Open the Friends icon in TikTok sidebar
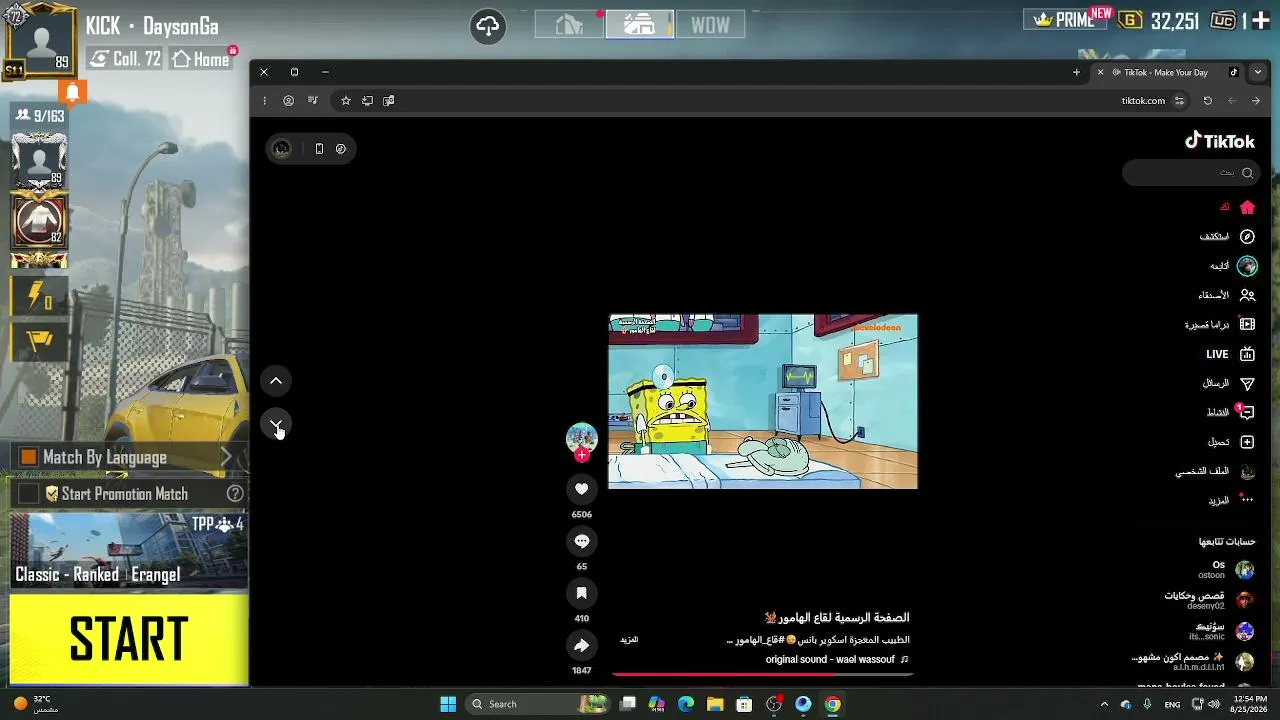Screen dimensions: 1280x720 point(1247,295)
